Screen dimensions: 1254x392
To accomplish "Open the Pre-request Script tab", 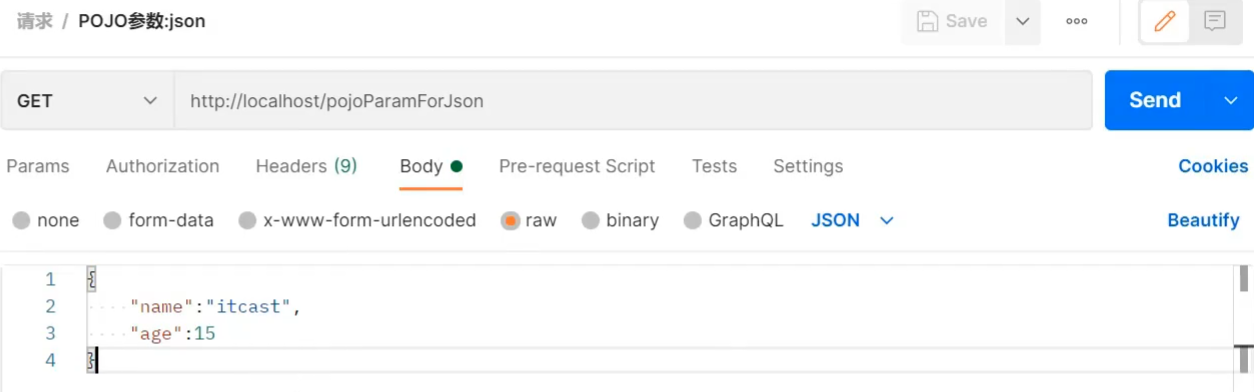I will point(577,166).
